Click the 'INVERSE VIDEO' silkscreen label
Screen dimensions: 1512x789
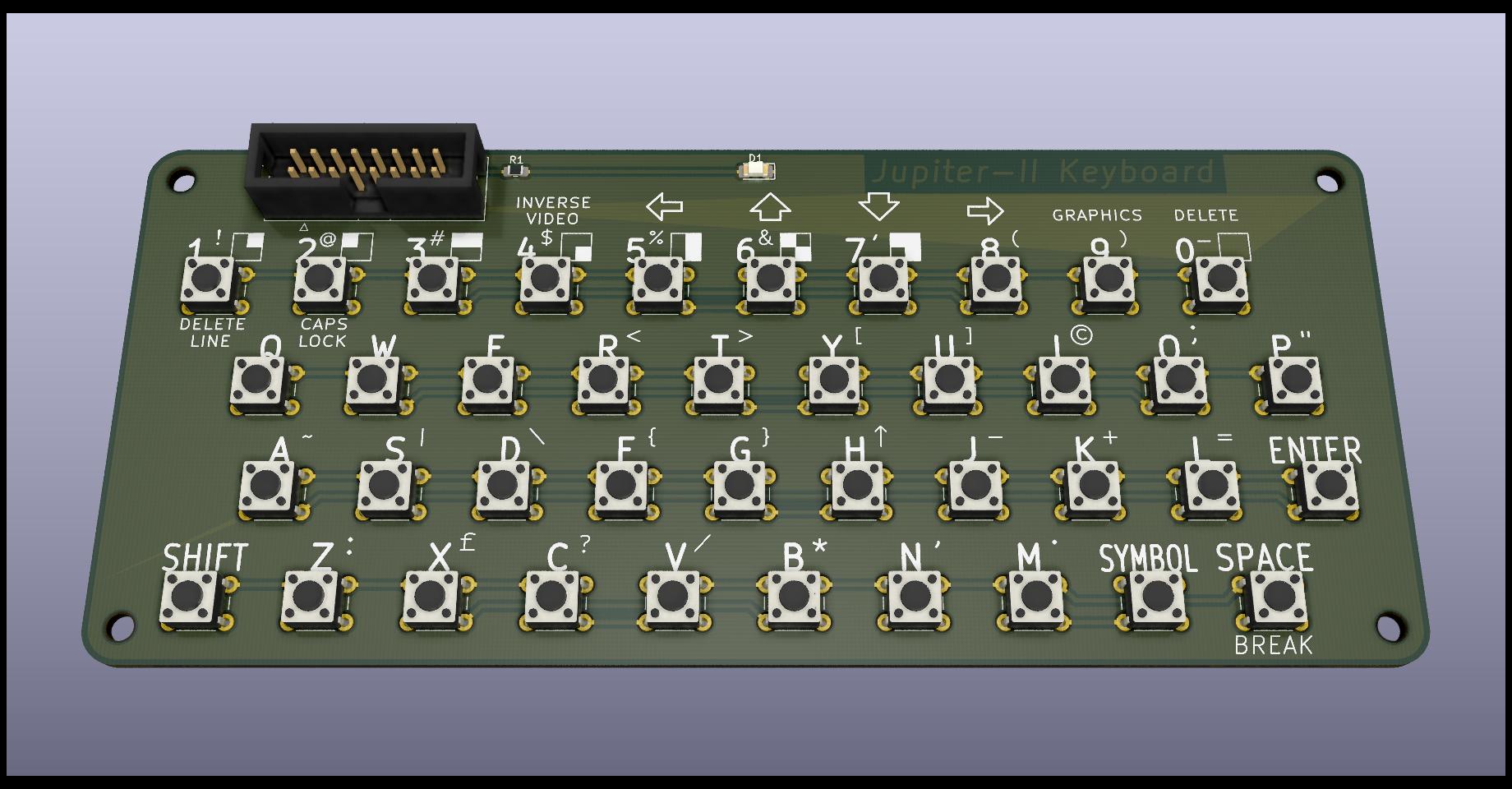pyautogui.click(x=553, y=210)
